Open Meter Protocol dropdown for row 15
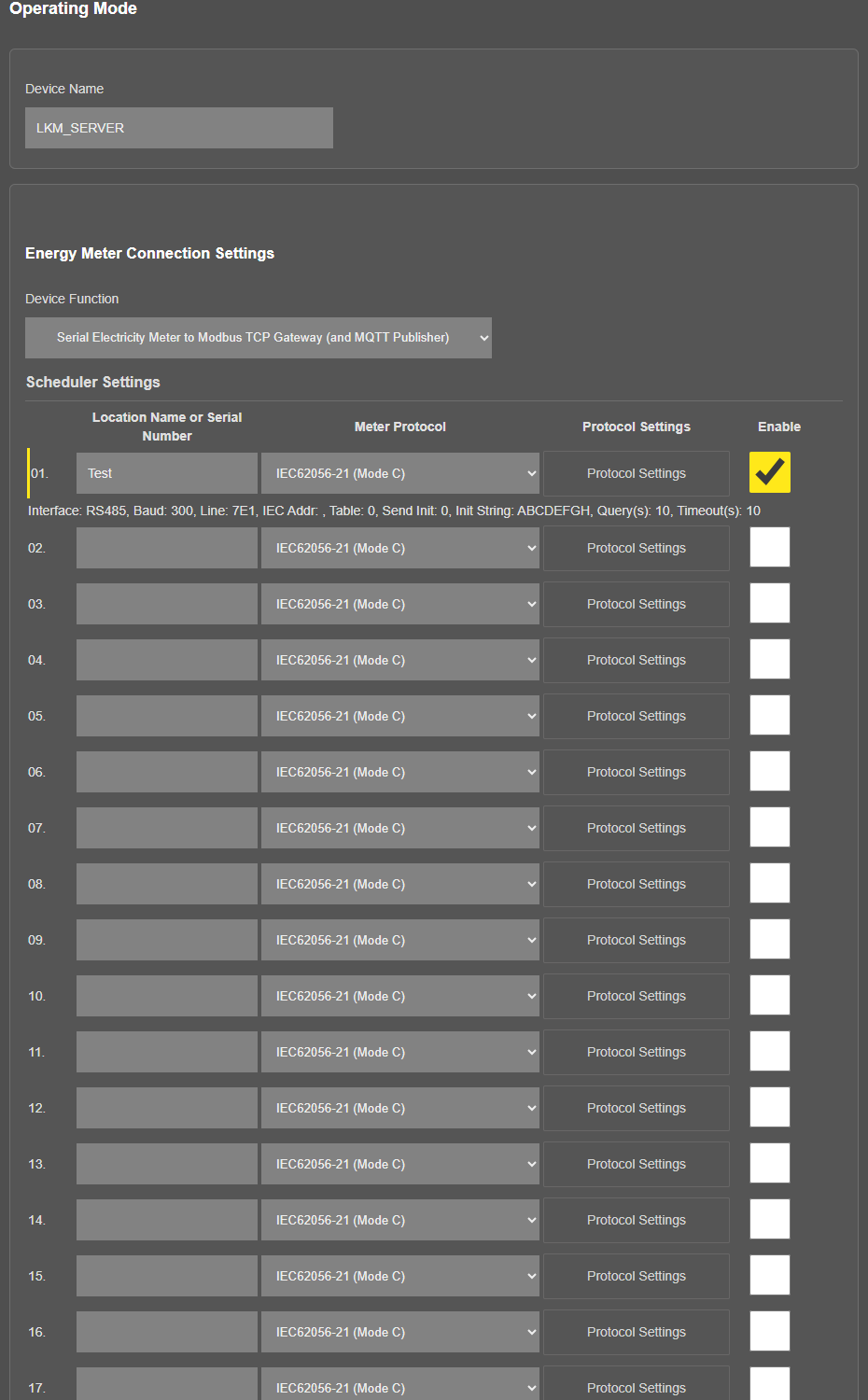Viewport: 868px width, 1400px height. 400,1276
